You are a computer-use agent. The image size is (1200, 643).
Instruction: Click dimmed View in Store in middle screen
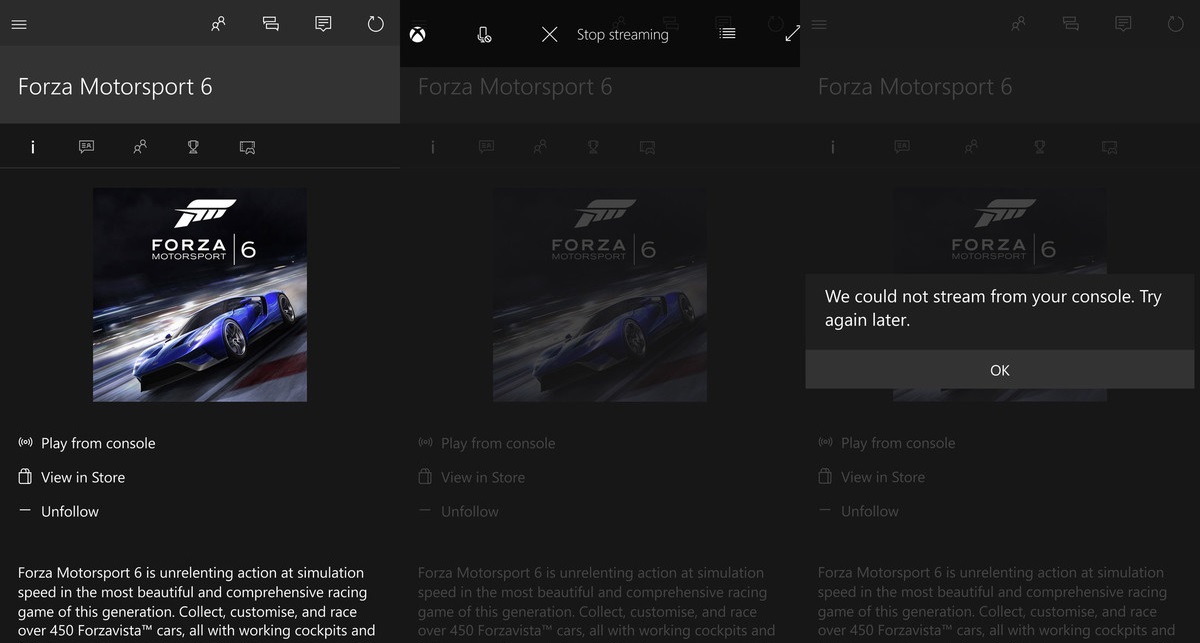pos(472,477)
